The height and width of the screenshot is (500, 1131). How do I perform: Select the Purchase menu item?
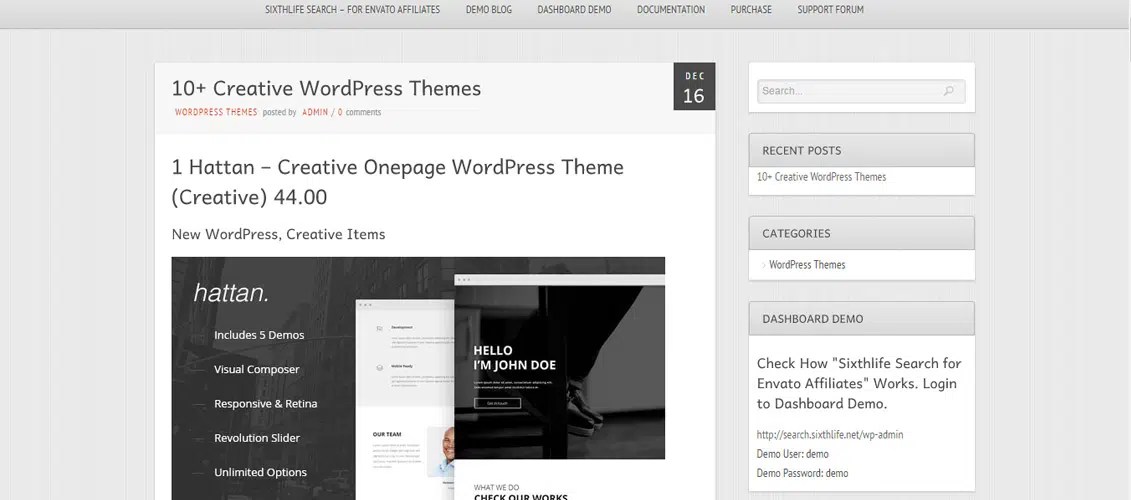[751, 9]
